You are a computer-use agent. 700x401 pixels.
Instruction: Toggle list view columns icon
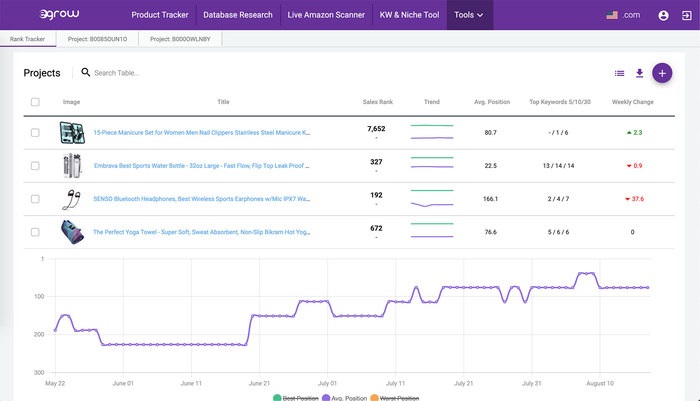click(619, 73)
